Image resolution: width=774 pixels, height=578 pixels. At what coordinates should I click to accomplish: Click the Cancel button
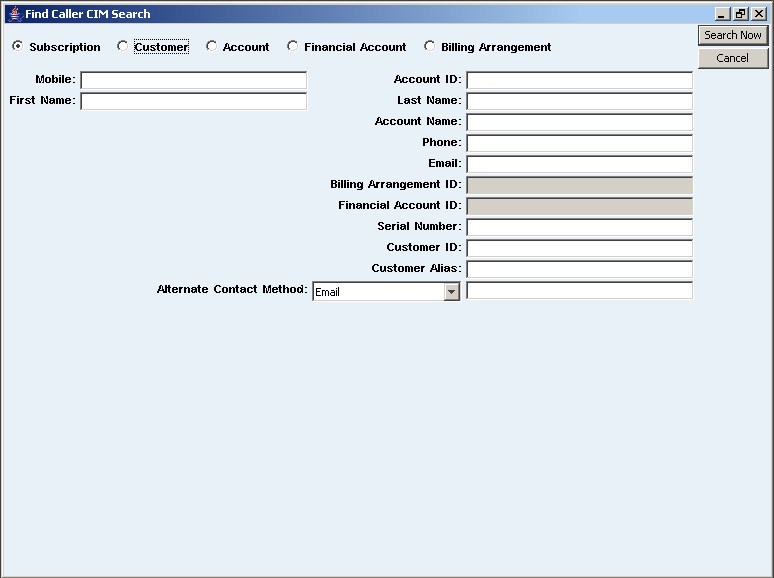pos(732,58)
